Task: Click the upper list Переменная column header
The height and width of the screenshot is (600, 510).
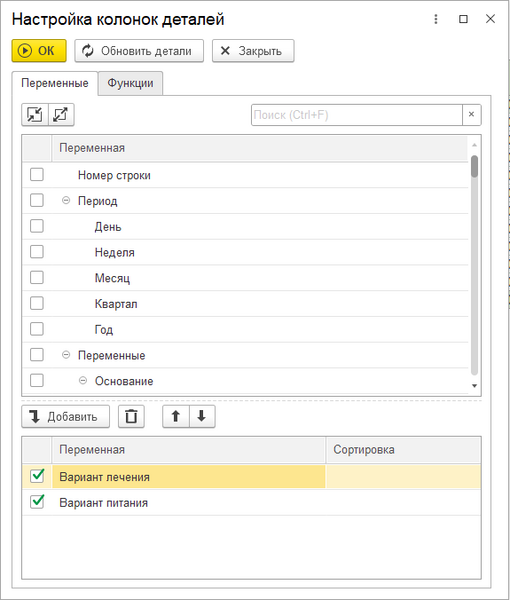Action: pyautogui.click(x=259, y=148)
